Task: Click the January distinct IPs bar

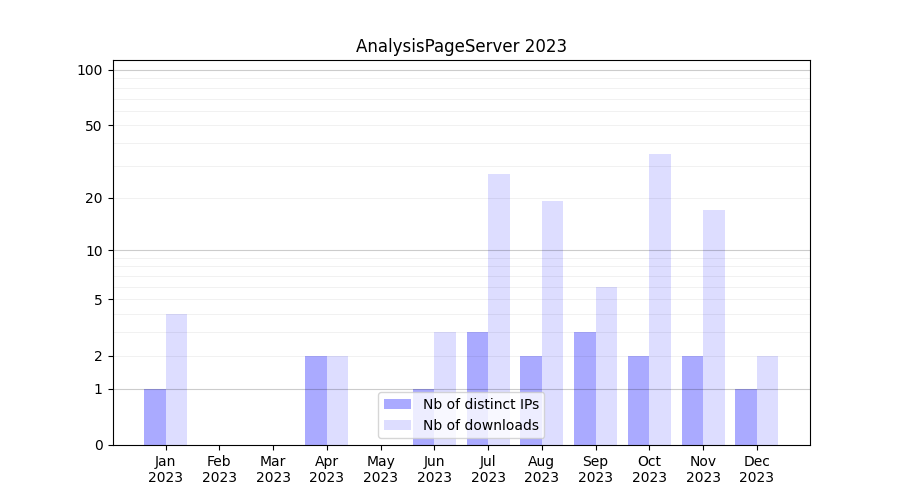Action: coord(155,417)
